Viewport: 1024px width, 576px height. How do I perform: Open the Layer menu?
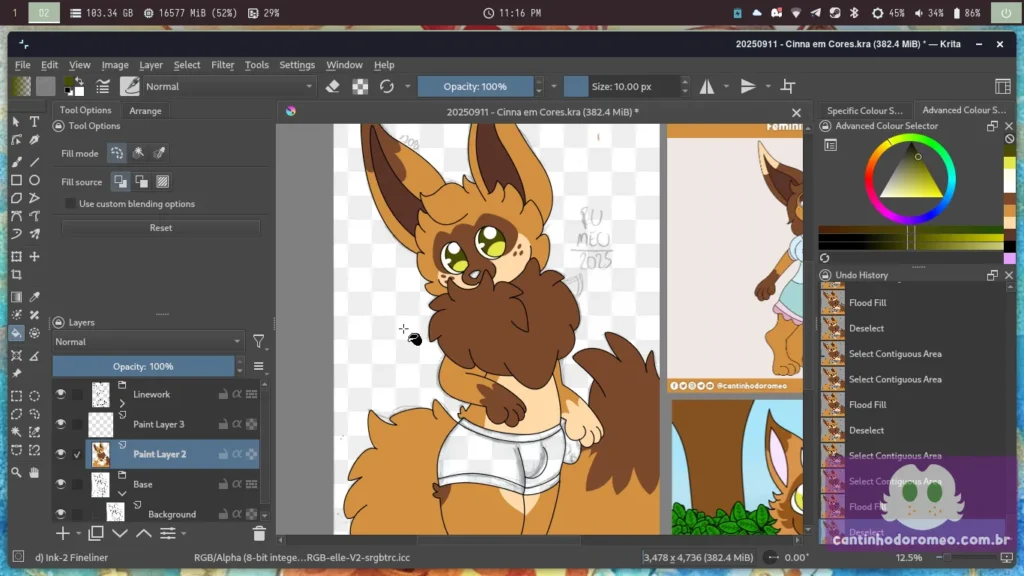click(151, 65)
